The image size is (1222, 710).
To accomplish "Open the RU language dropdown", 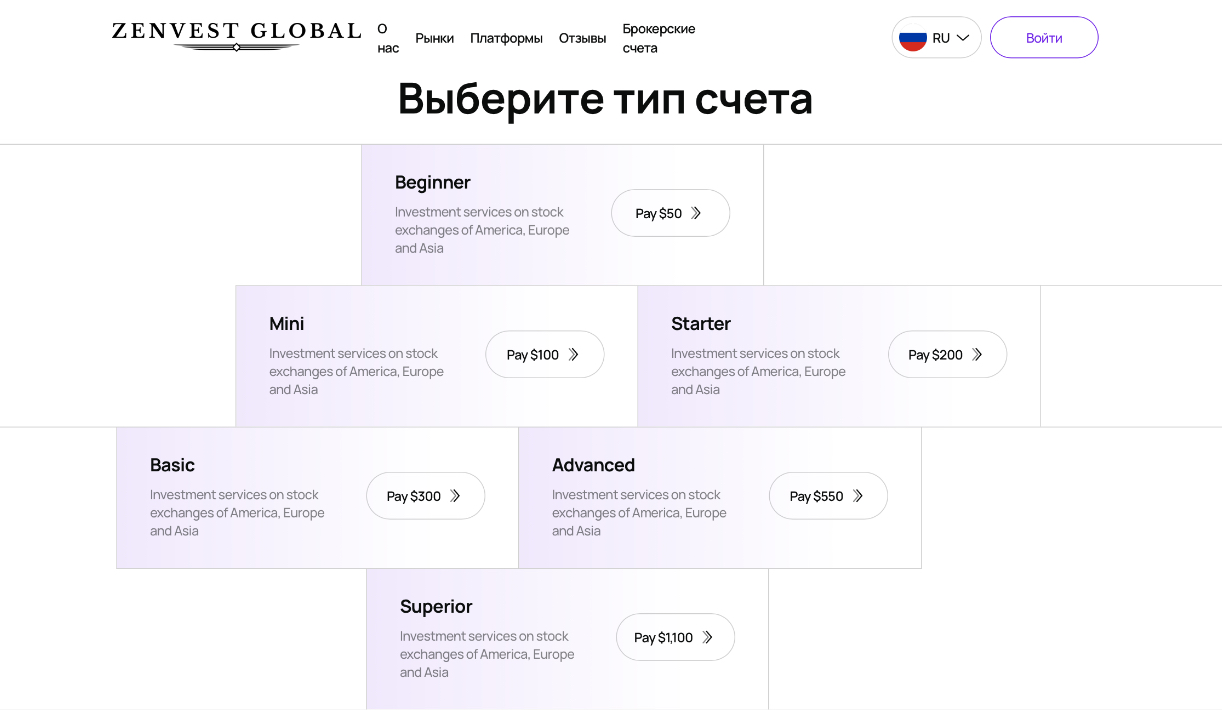I will pos(936,37).
